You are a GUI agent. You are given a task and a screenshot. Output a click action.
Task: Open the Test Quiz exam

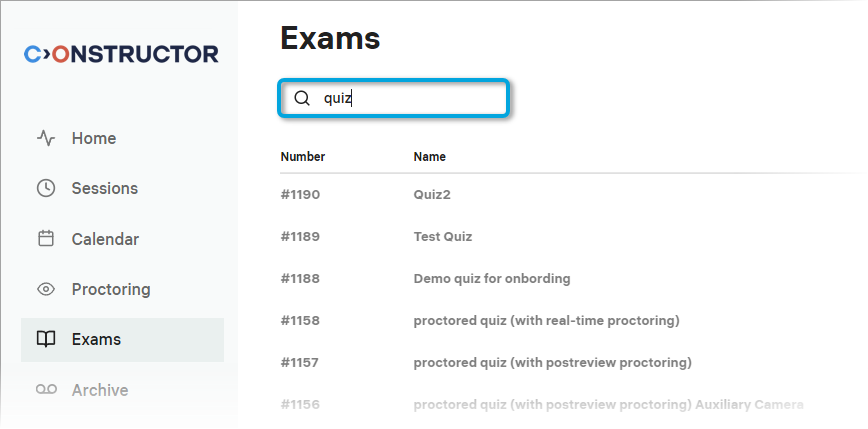442,237
